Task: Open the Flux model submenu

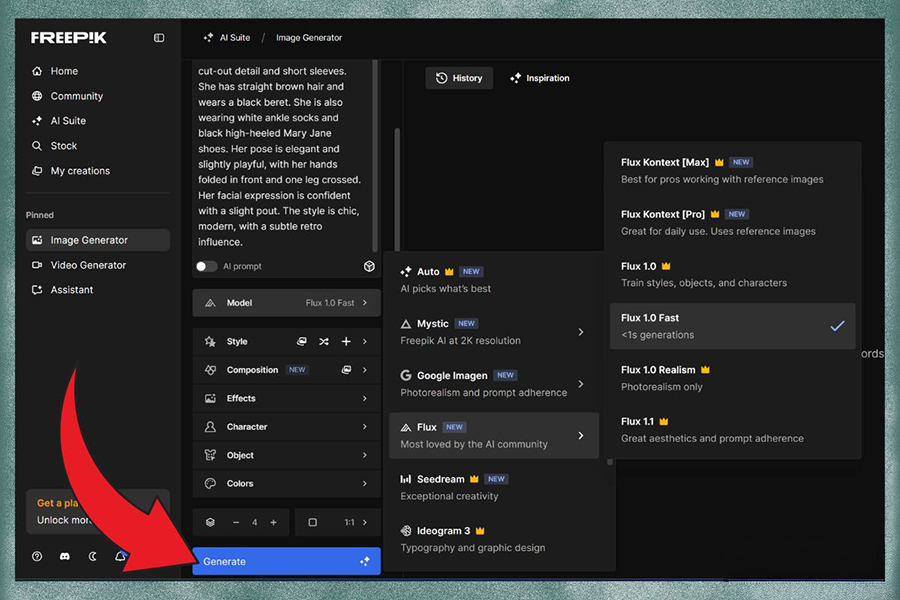Action: 494,435
